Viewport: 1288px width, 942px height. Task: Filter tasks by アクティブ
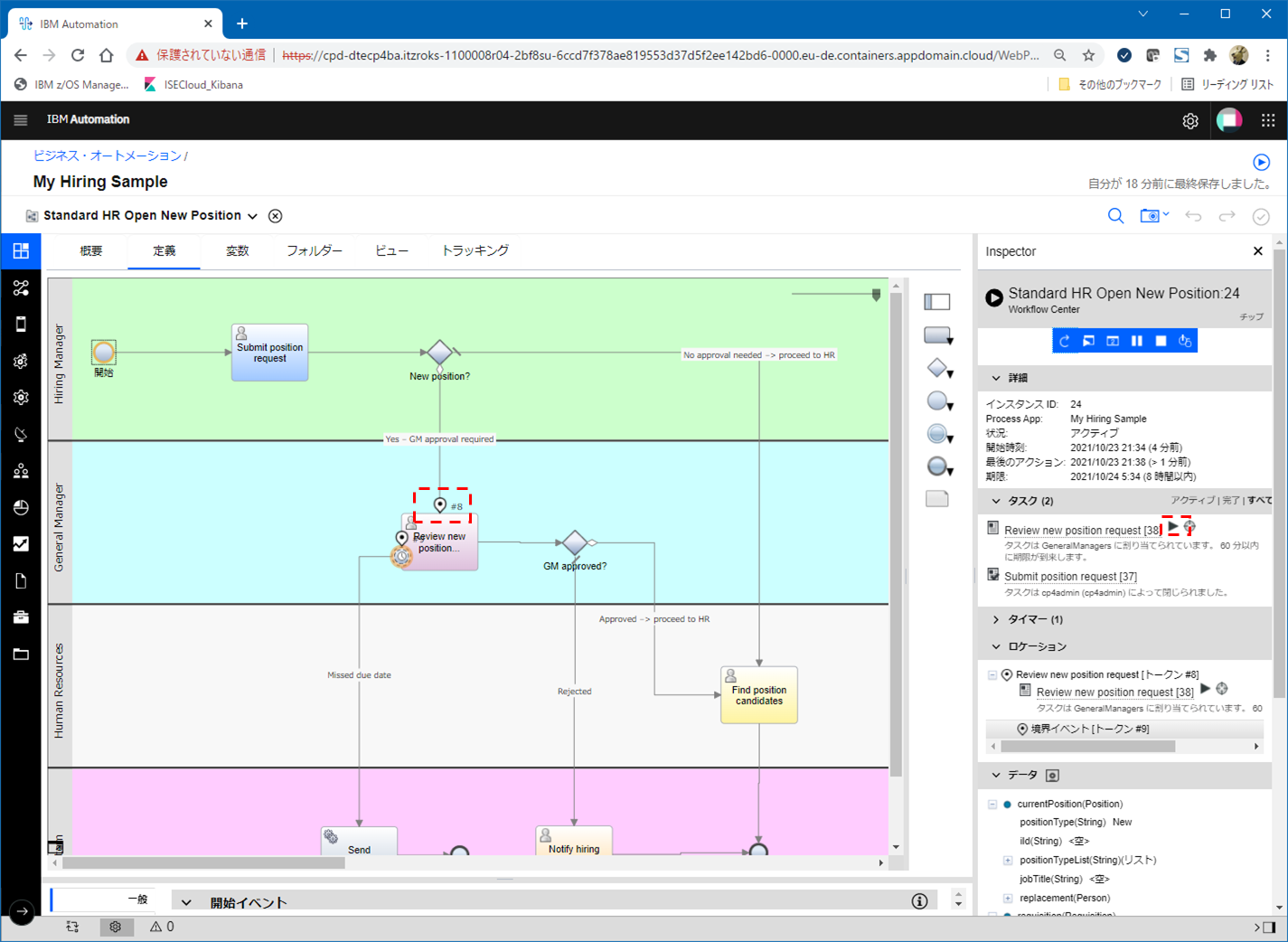click(x=1193, y=501)
